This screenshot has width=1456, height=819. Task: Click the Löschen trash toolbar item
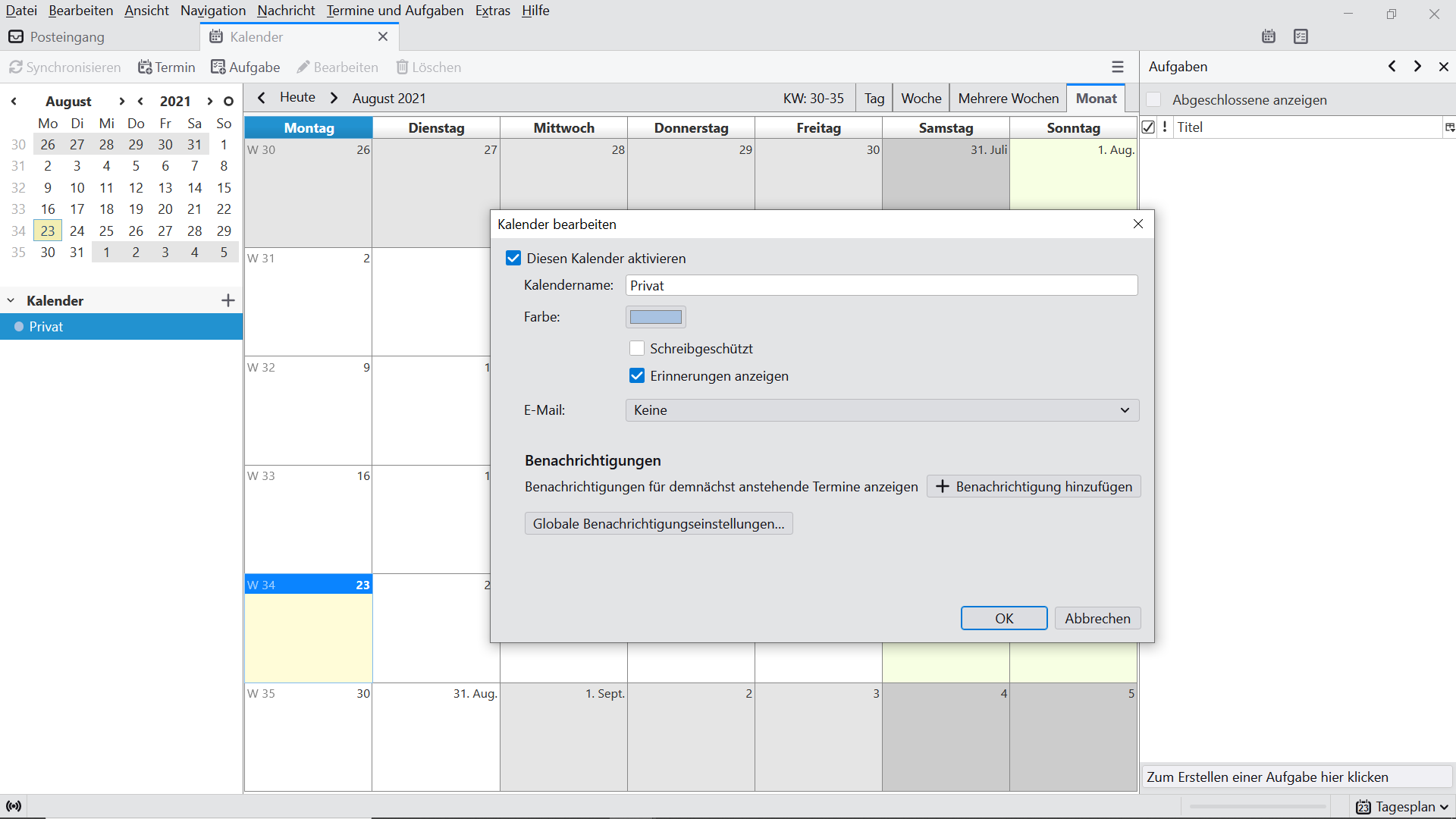pos(429,67)
